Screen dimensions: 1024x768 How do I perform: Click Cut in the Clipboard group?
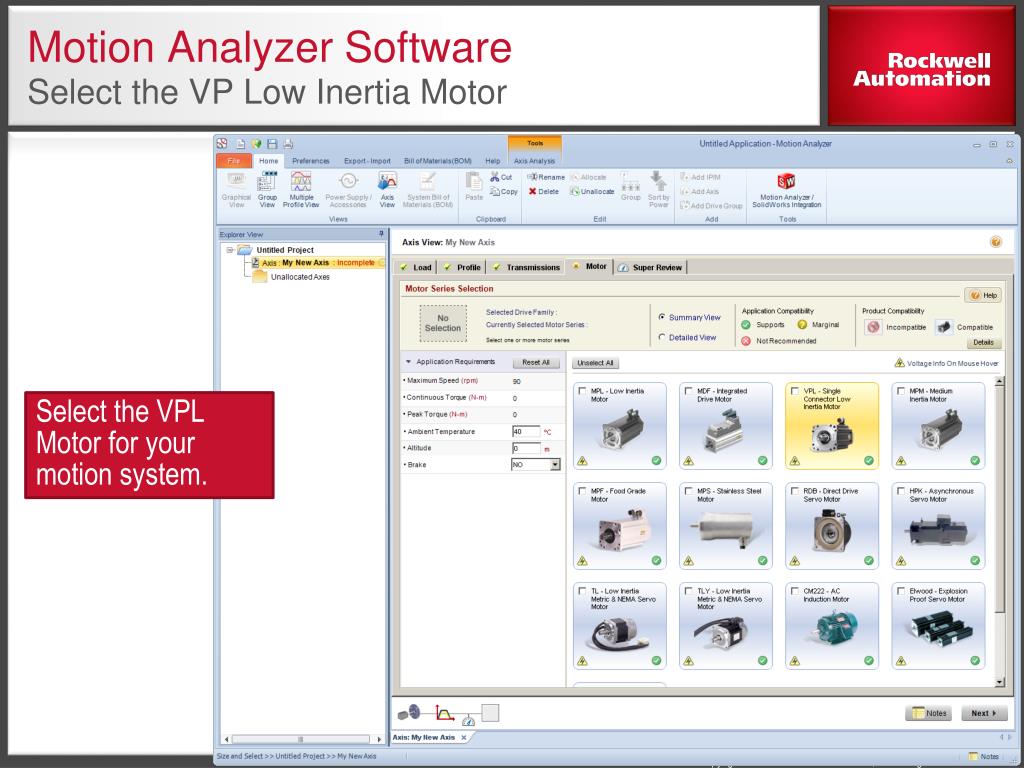(x=502, y=177)
